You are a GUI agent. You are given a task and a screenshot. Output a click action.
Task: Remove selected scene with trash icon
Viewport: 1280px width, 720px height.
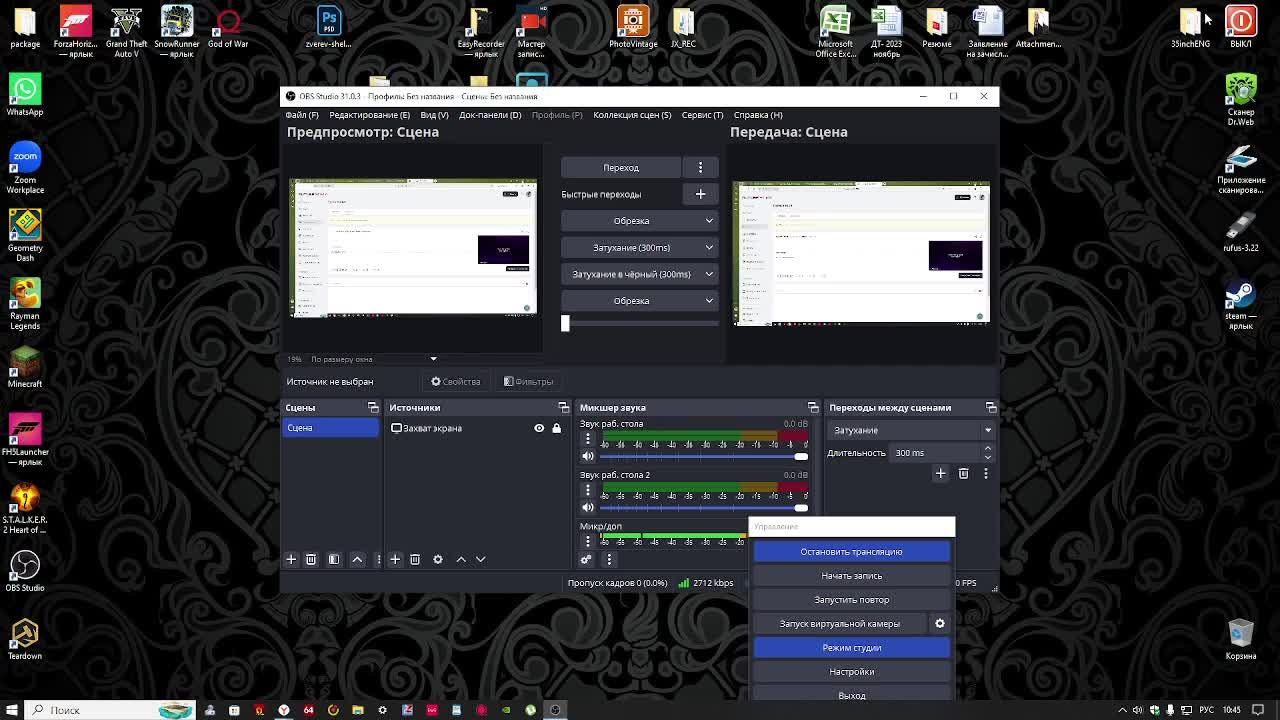click(x=311, y=559)
